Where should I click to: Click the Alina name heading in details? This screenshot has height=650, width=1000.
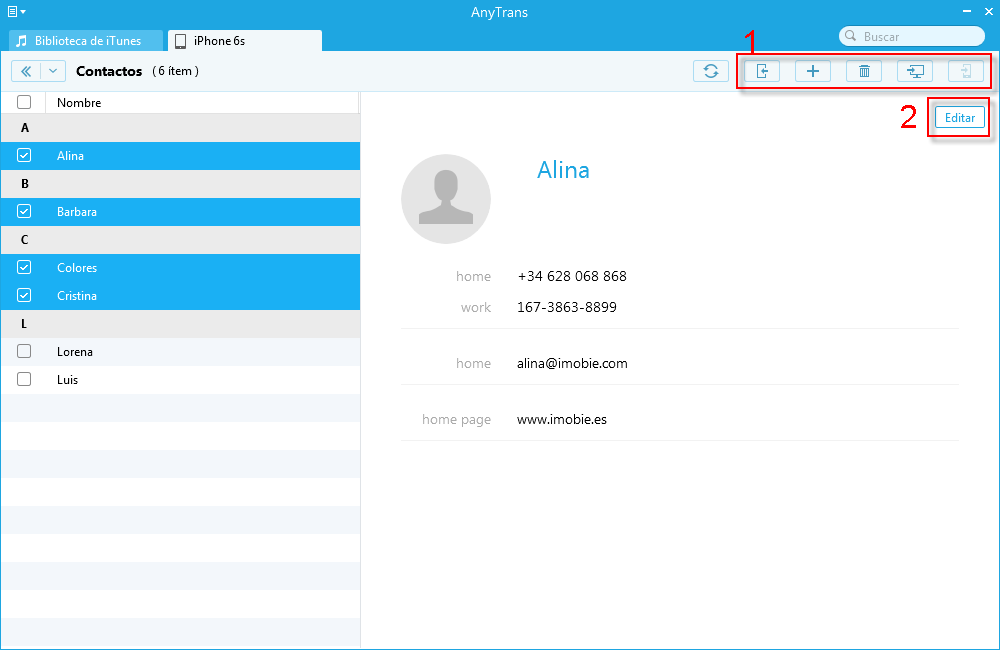coord(563,170)
